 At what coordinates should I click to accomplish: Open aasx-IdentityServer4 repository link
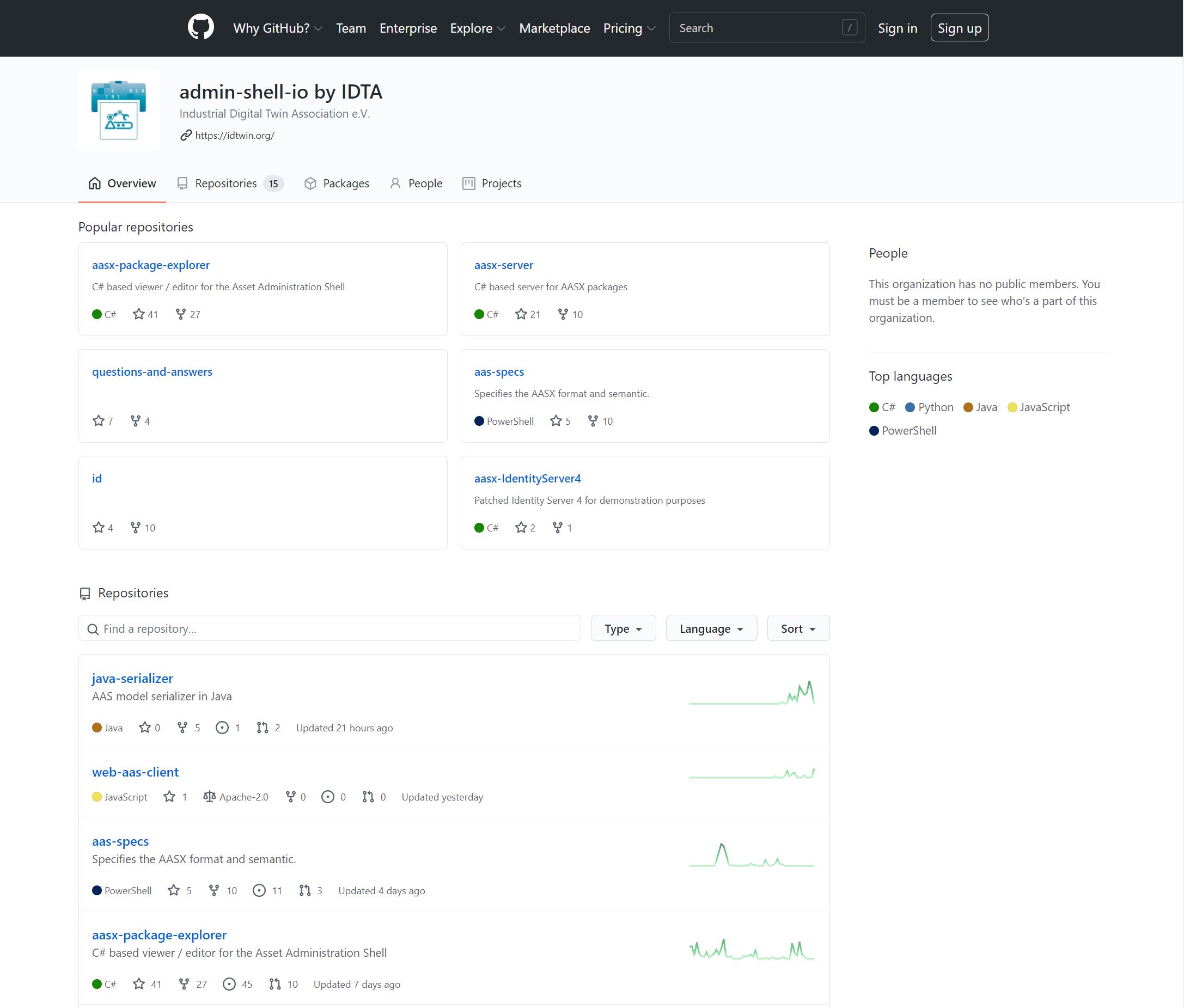pos(527,478)
